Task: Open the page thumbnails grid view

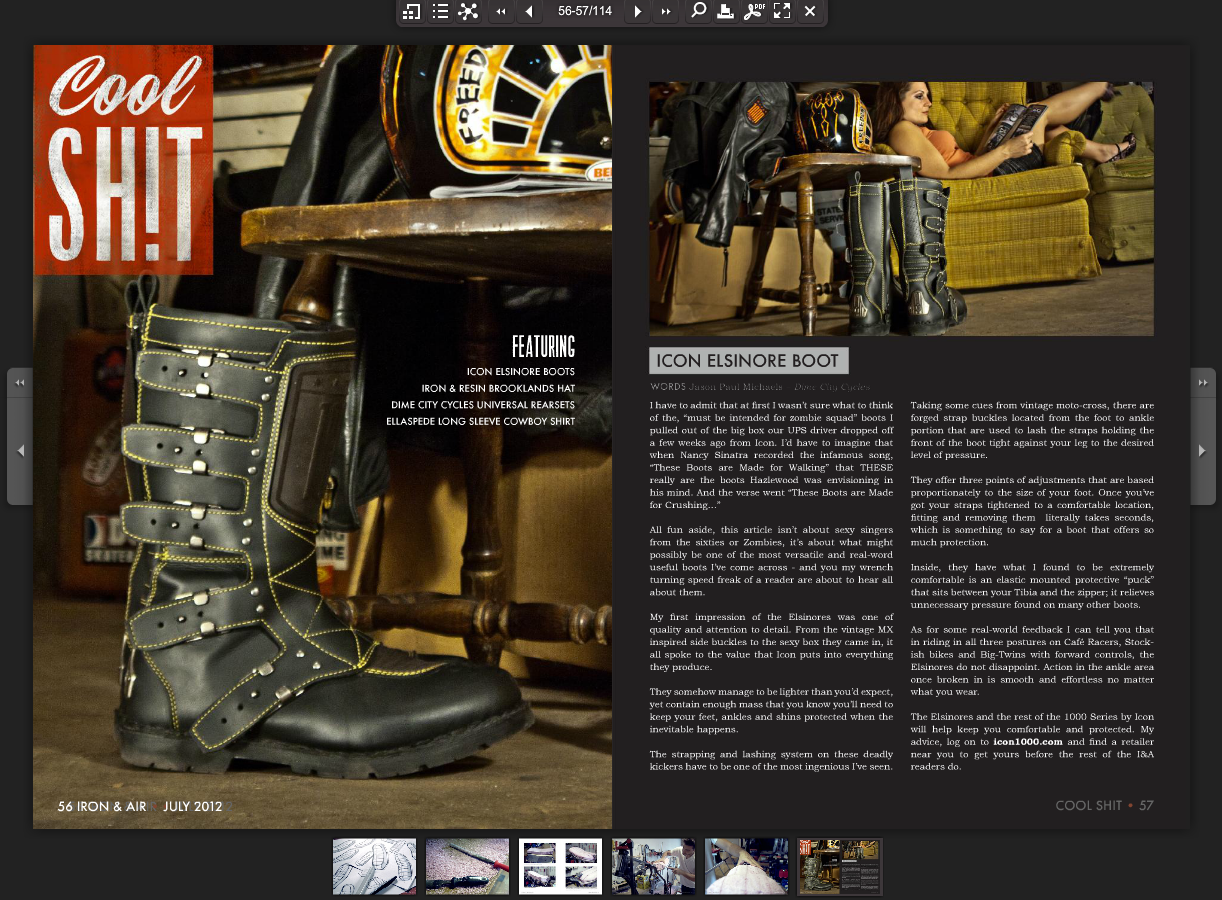Action: [x=411, y=11]
